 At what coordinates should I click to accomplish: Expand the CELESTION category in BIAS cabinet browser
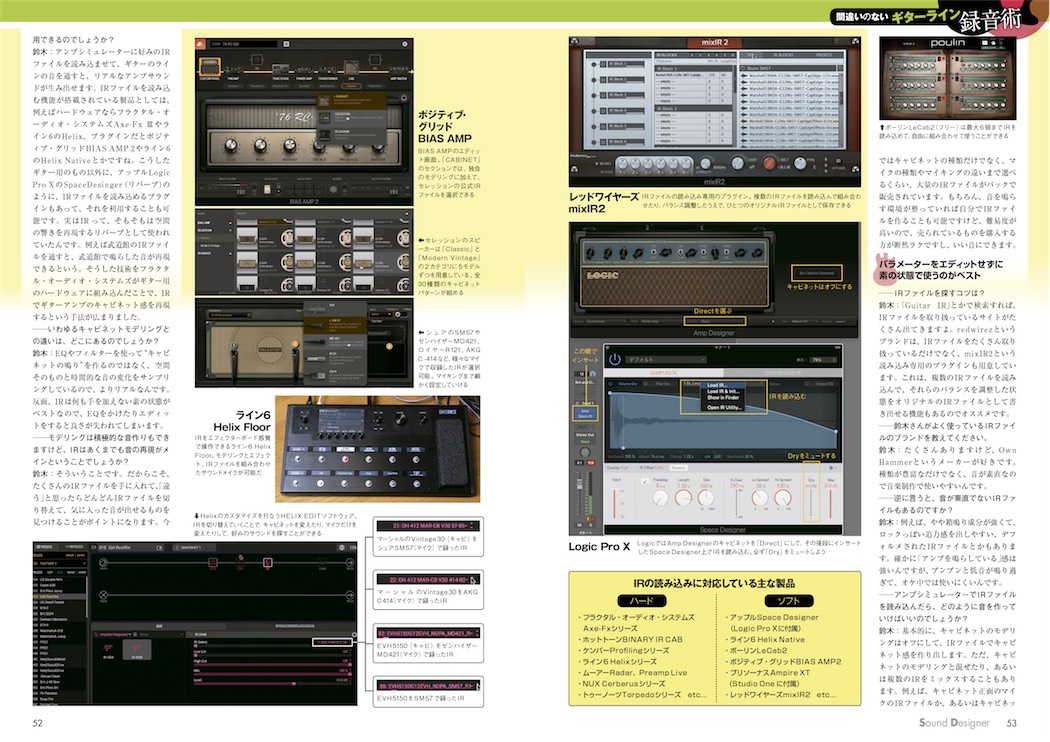tap(214, 230)
